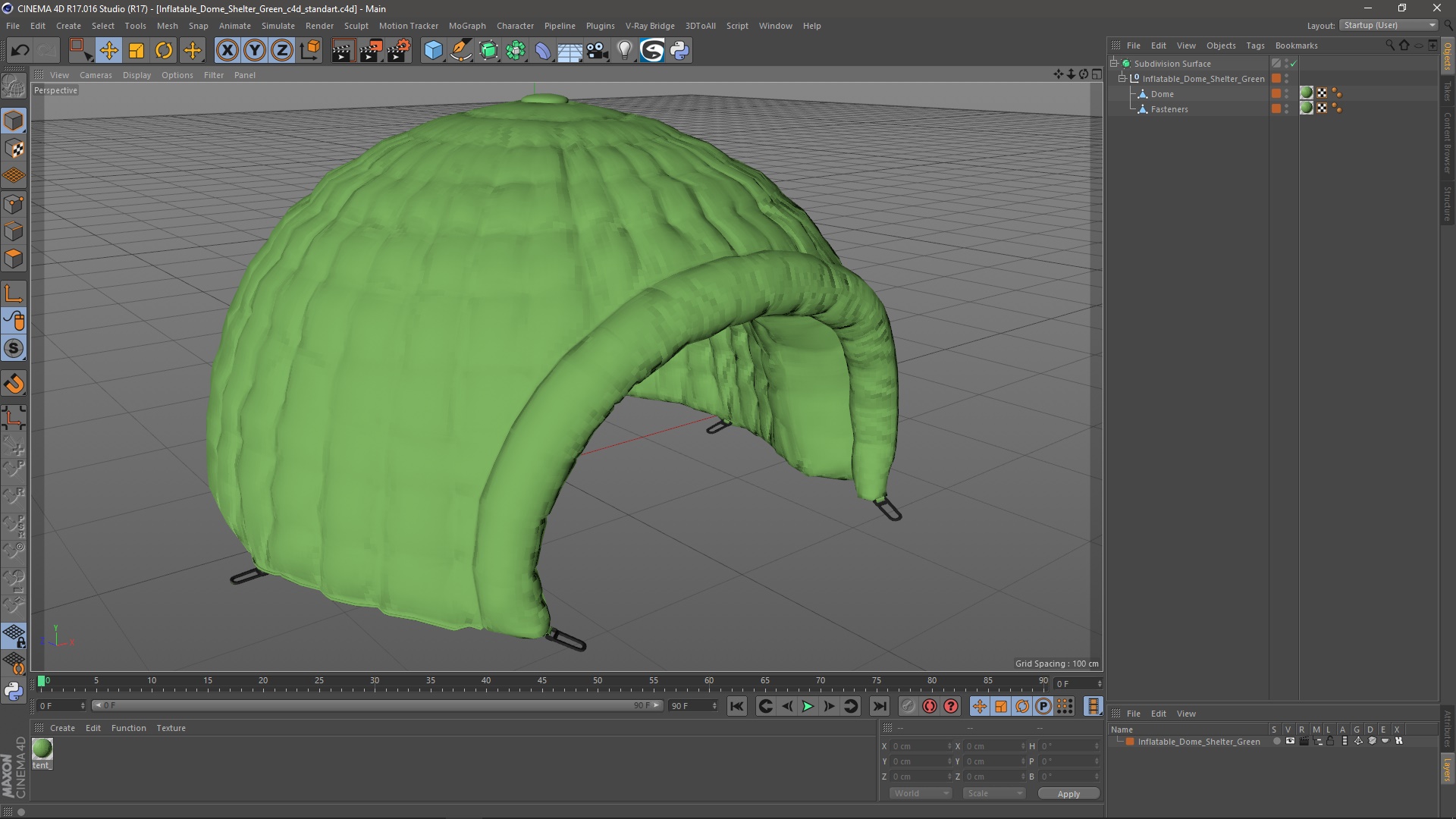Viewport: 1456px width, 819px height.
Task: Toggle the Dome object's layer color dot
Action: pyautogui.click(x=1276, y=94)
